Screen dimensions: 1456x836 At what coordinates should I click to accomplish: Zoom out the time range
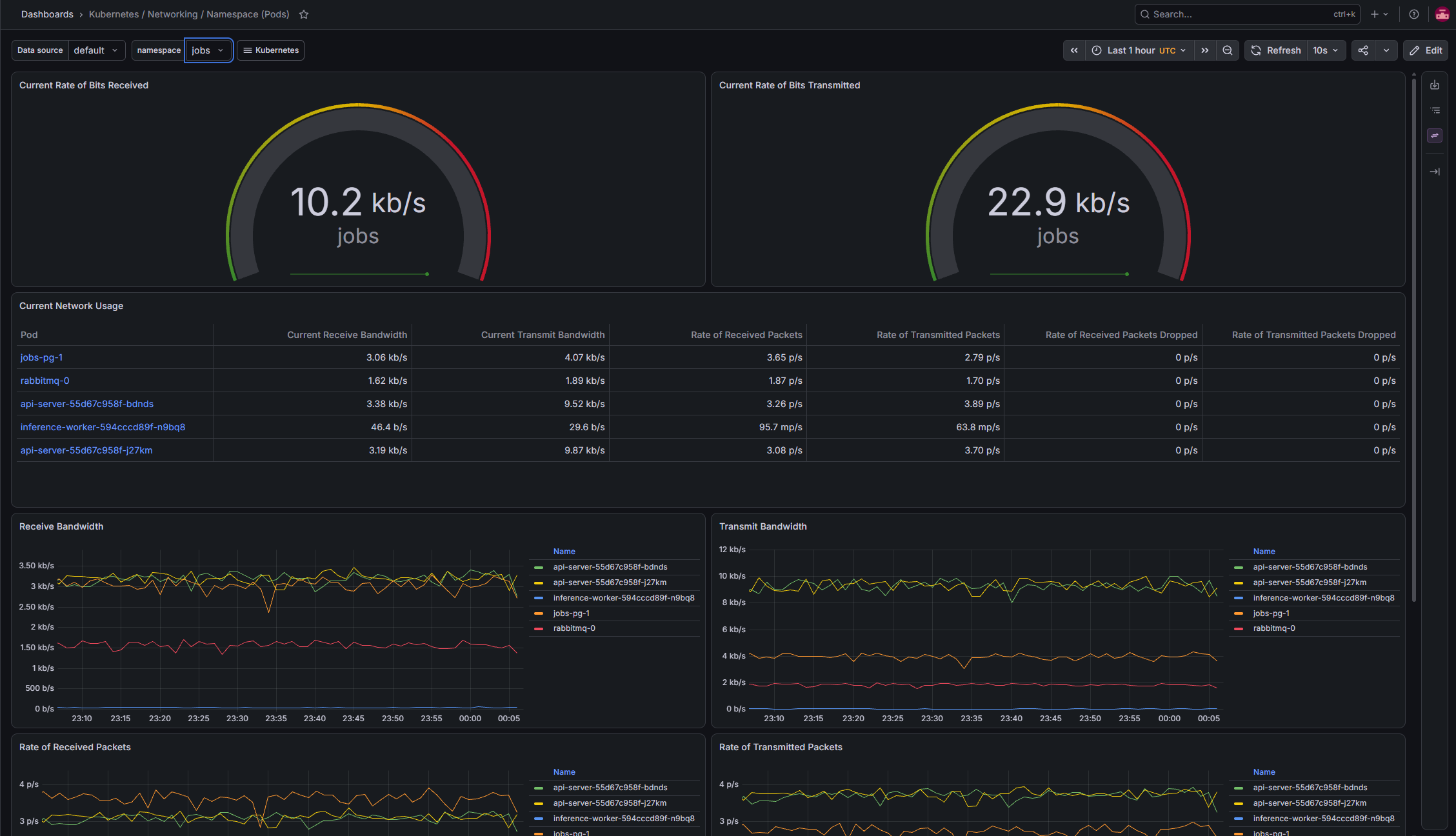pos(1227,50)
